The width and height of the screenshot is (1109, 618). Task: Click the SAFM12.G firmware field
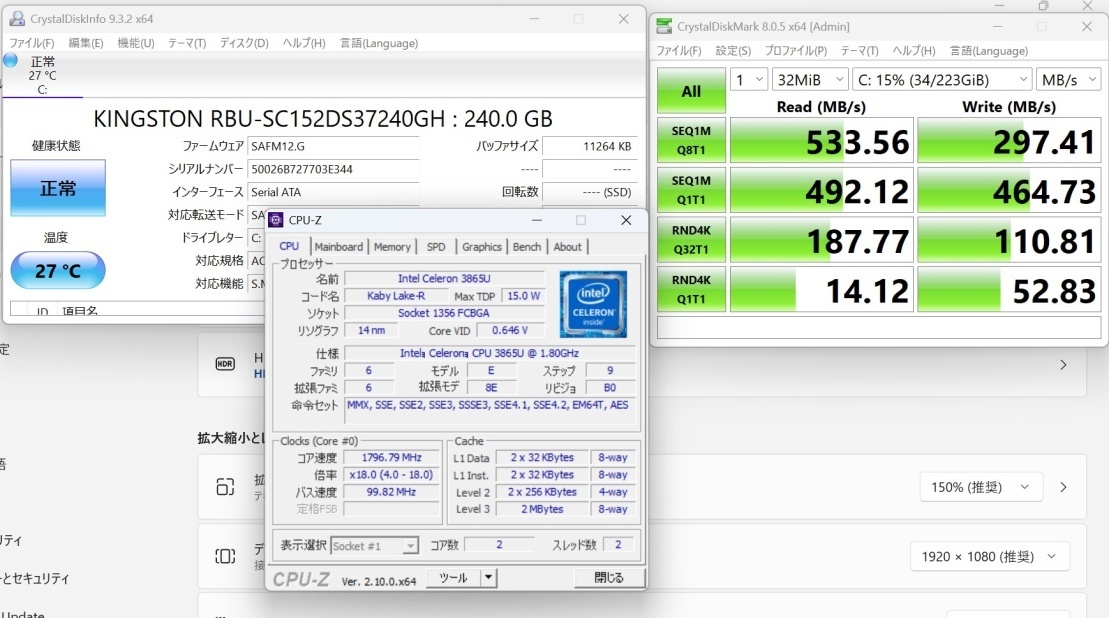pyautogui.click(x=333, y=146)
